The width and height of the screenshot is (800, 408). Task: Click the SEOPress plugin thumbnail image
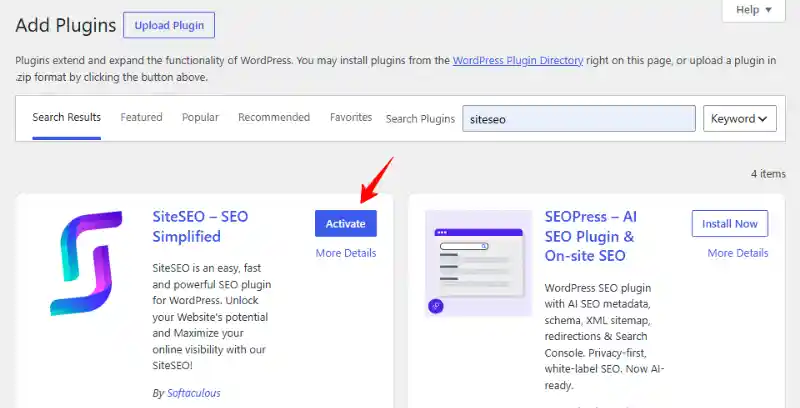click(479, 264)
